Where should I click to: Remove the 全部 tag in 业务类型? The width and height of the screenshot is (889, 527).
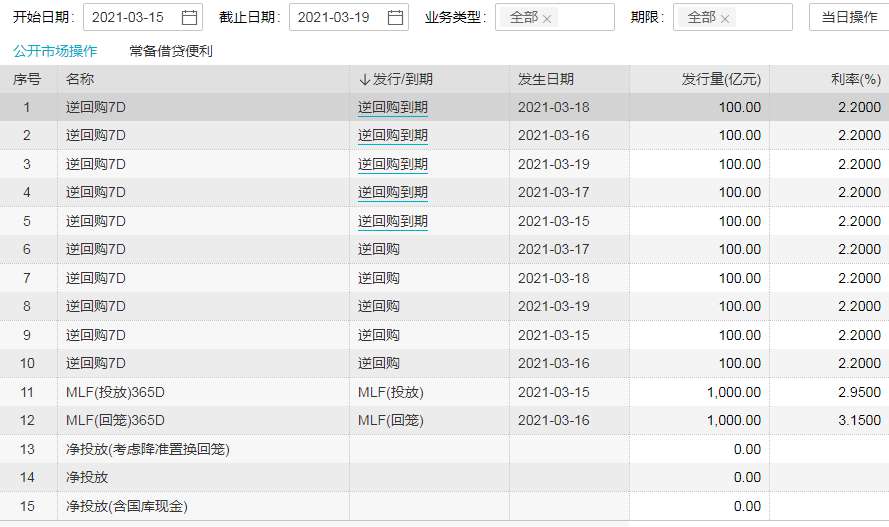click(x=547, y=19)
